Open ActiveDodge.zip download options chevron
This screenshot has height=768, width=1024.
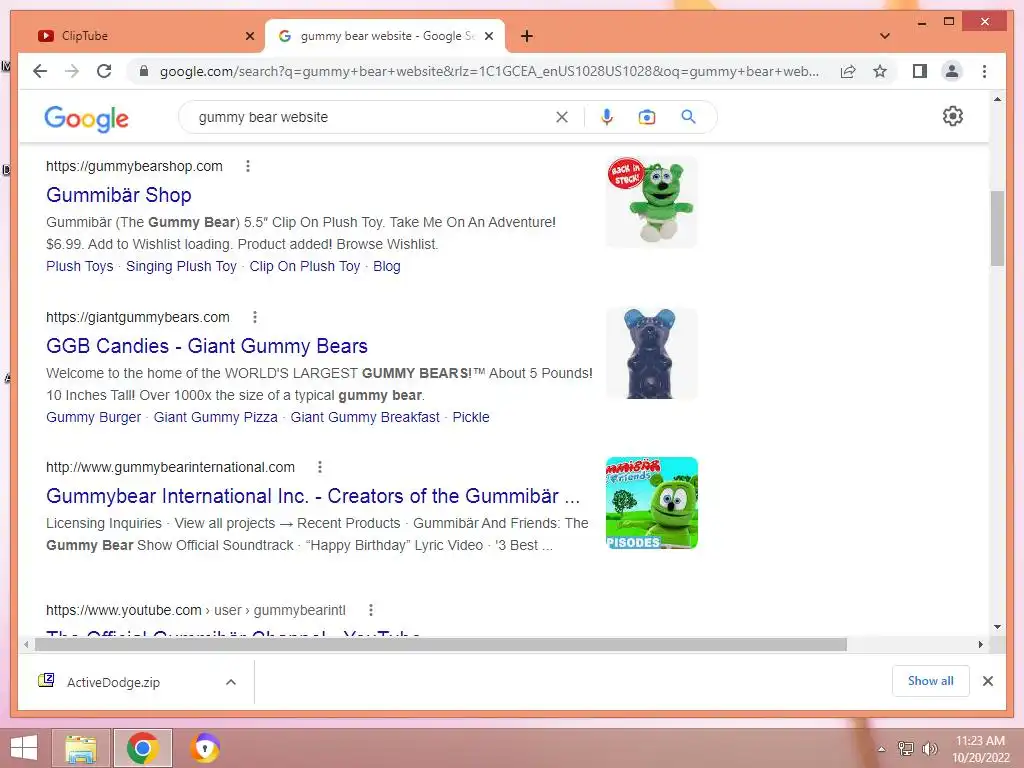231,682
